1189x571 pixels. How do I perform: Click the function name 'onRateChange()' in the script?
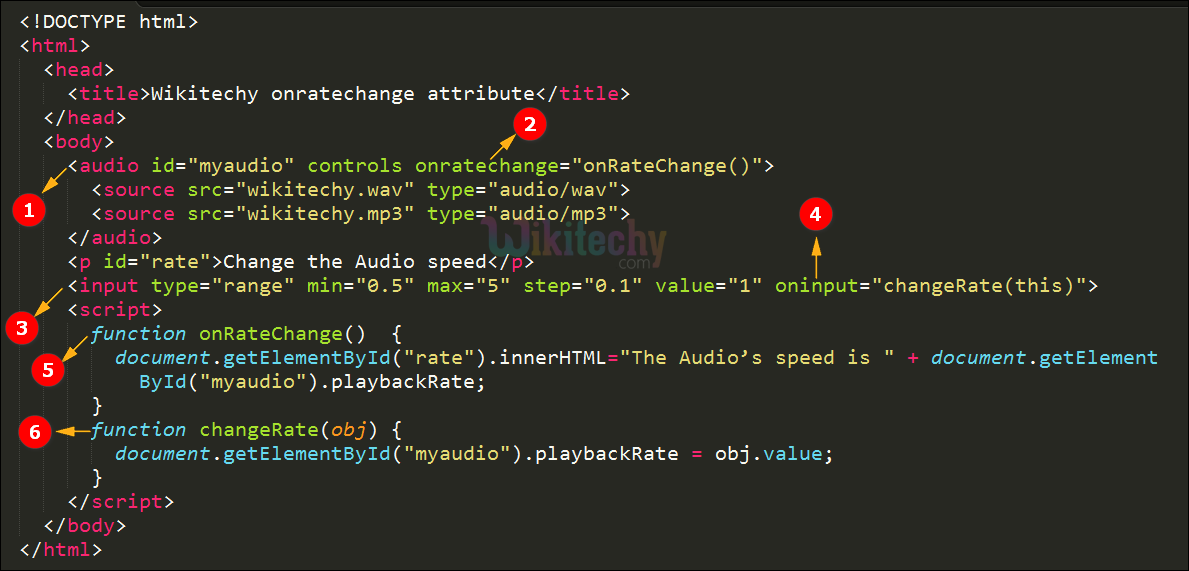point(283,334)
